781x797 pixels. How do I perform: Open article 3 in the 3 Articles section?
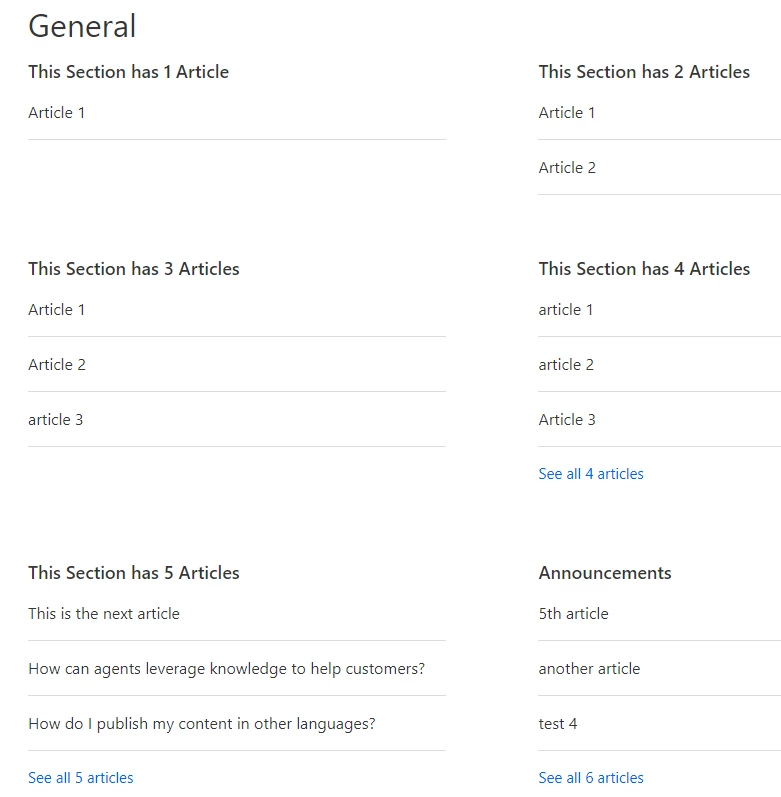pos(56,420)
